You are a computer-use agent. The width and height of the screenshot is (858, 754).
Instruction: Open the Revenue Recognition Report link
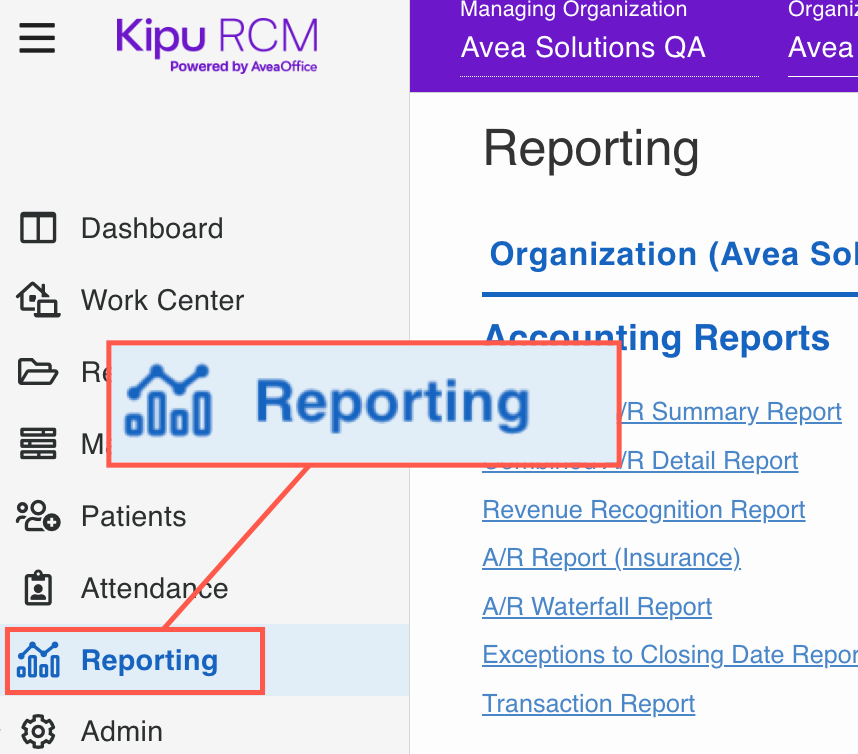pos(643,510)
